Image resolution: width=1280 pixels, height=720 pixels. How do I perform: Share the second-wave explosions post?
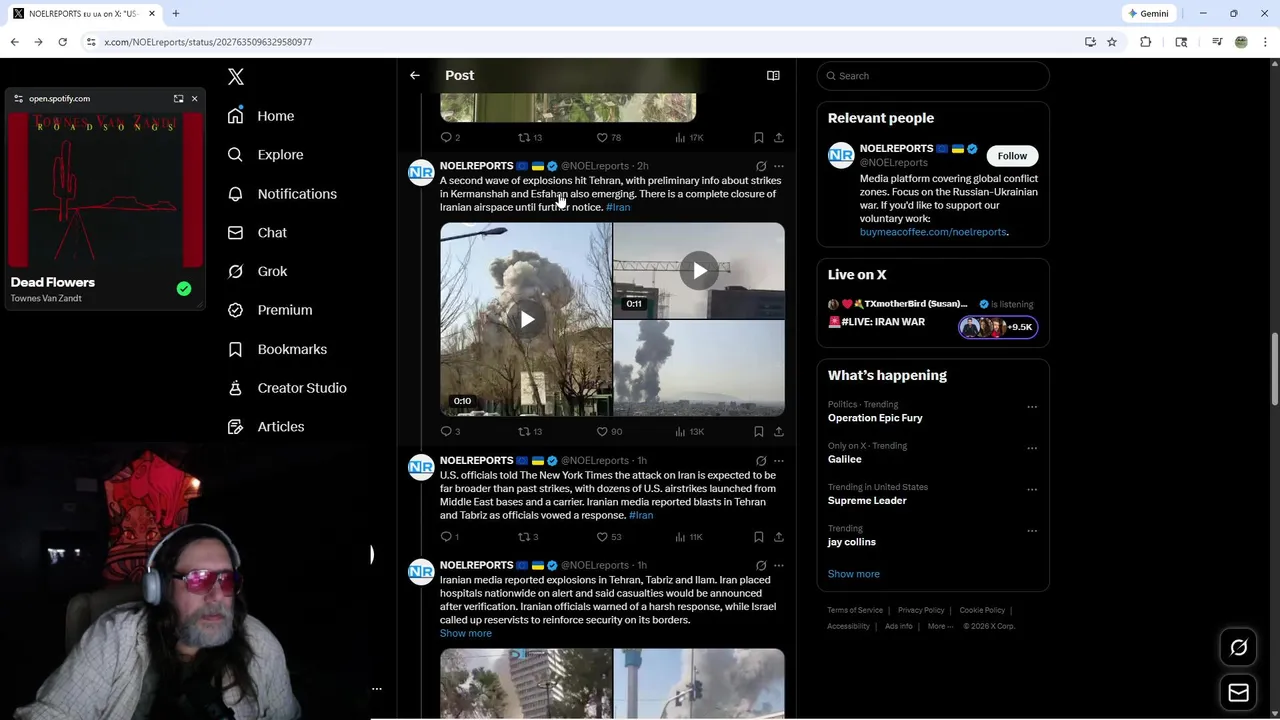779,432
